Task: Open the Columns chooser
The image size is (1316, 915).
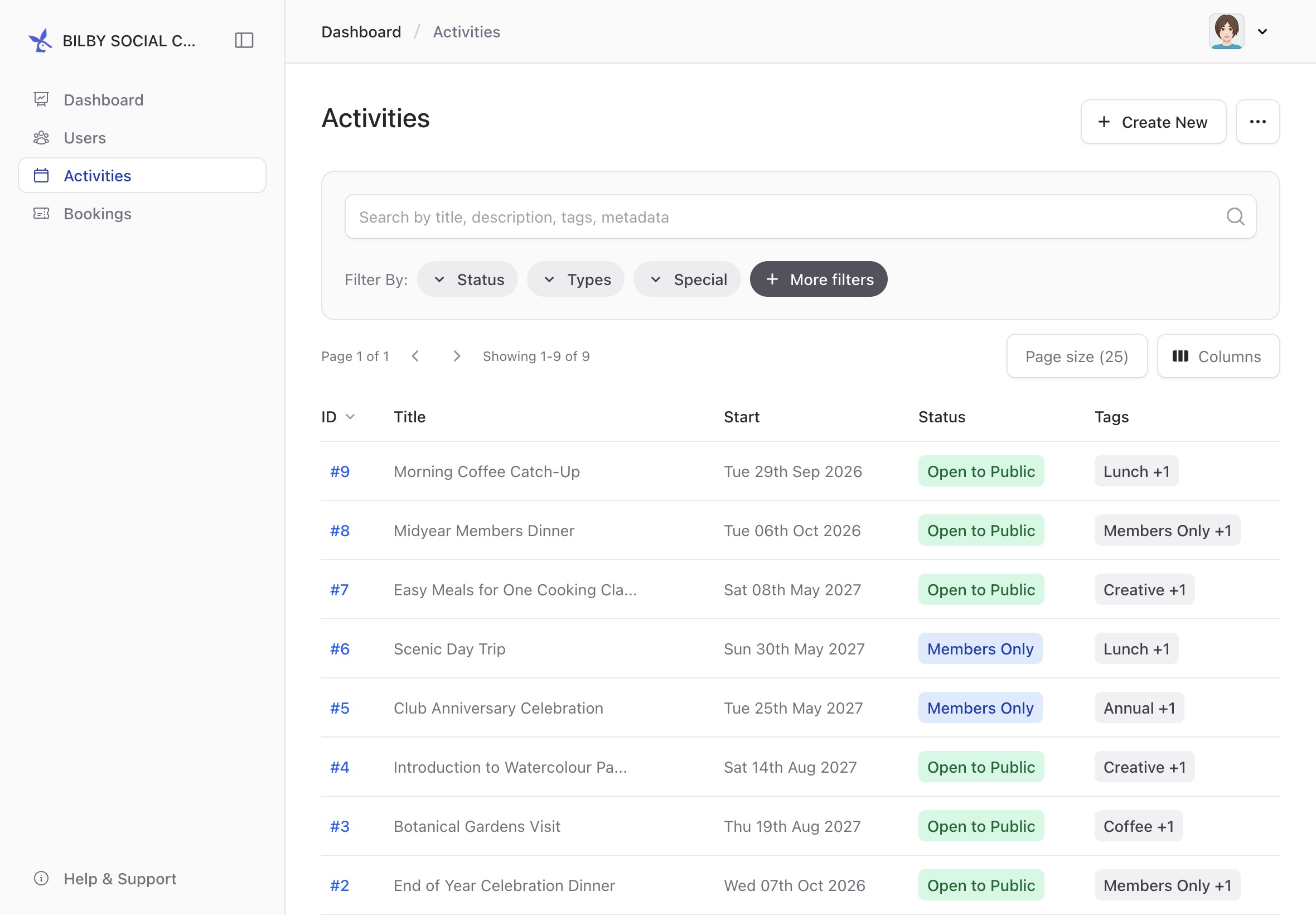Action: click(1218, 356)
